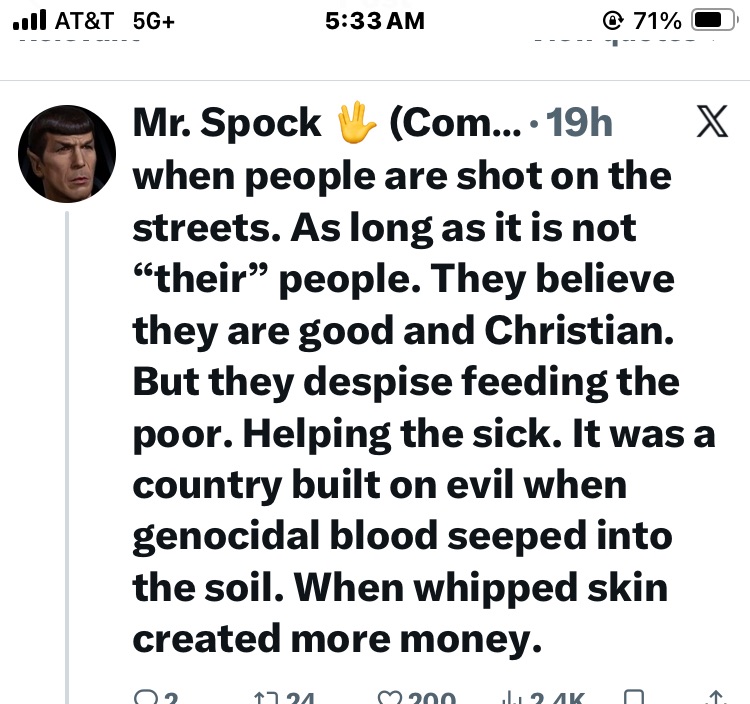The width and height of the screenshot is (750, 704).
Task: Bookmark this post
Action: [632, 697]
